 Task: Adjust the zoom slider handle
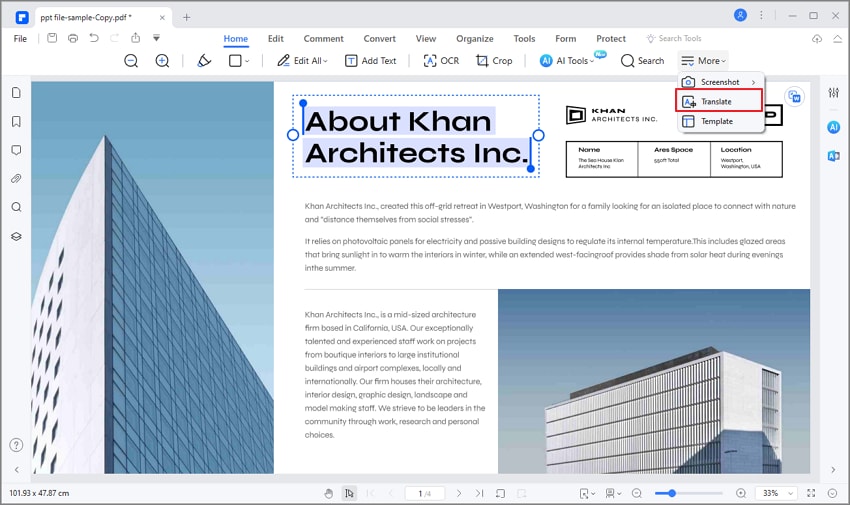point(672,493)
